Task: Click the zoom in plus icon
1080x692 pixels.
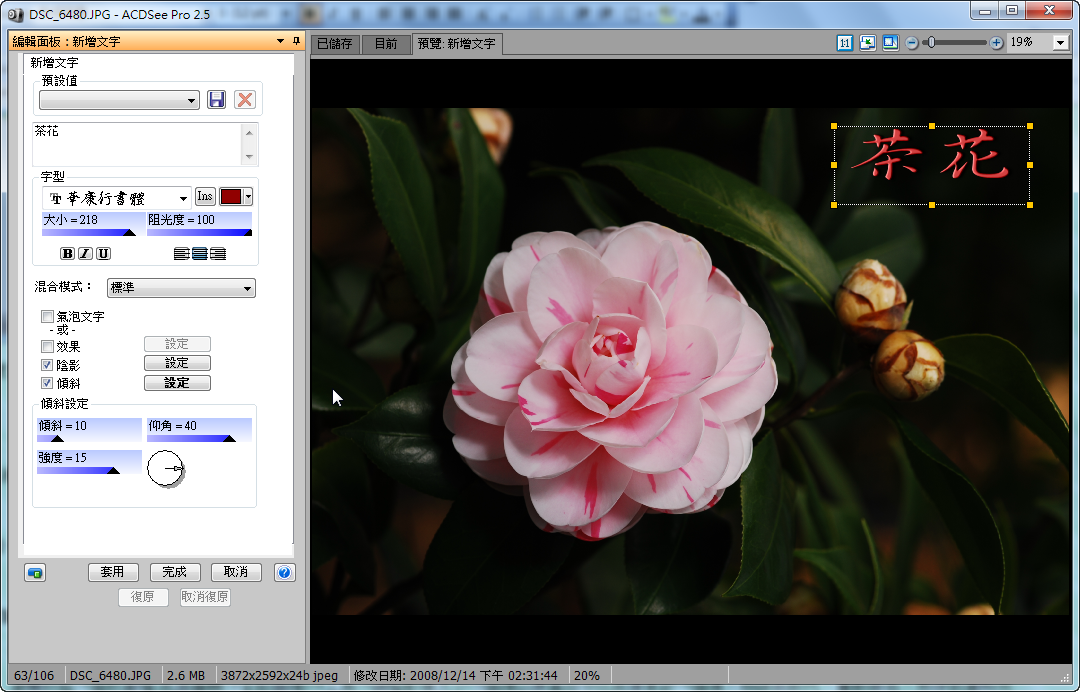Action: coord(996,43)
